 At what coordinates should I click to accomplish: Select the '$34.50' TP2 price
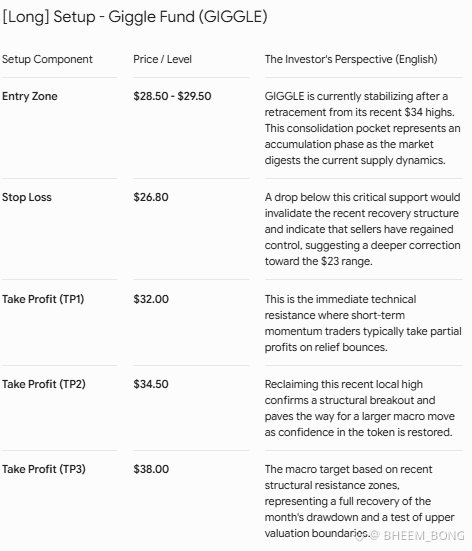click(151, 384)
